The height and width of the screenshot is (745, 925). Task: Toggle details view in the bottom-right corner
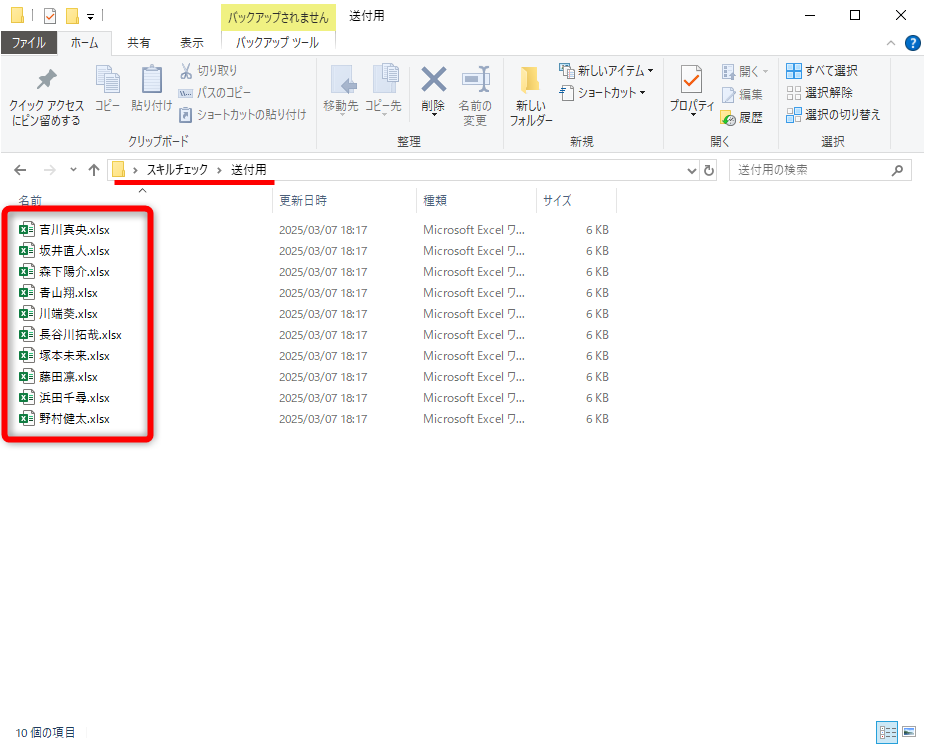[887, 732]
